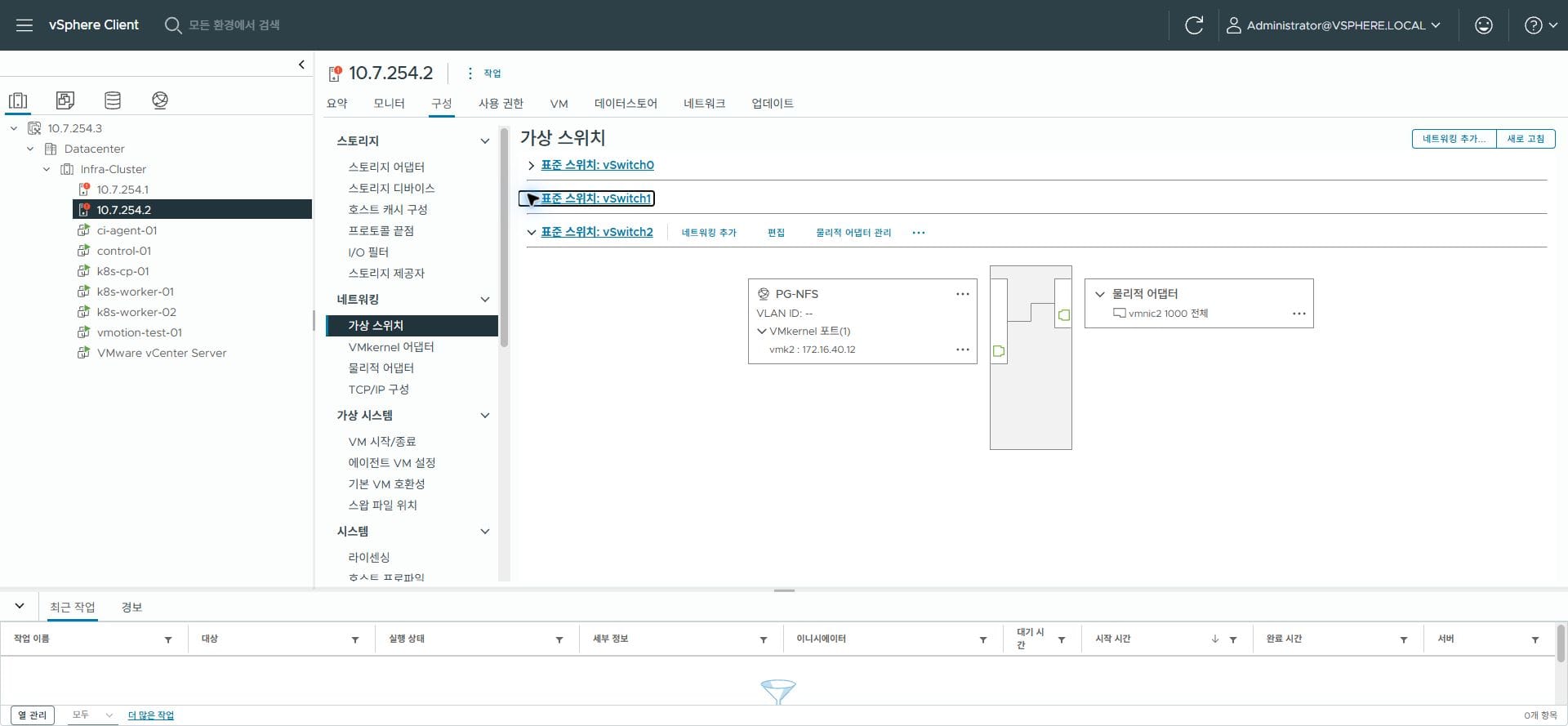Switch to the 데이터스토어 tab
Viewport: 1568px width, 726px height.
tap(626, 104)
